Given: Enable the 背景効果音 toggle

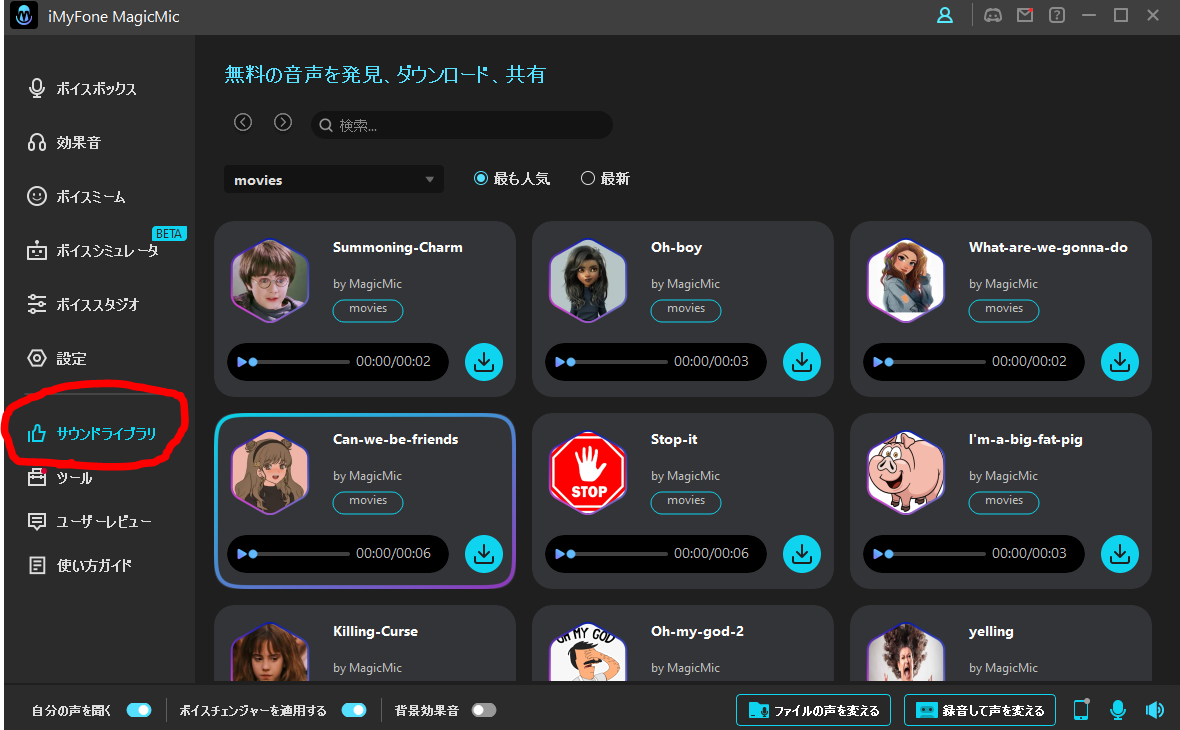Looking at the screenshot, I should point(484,710).
